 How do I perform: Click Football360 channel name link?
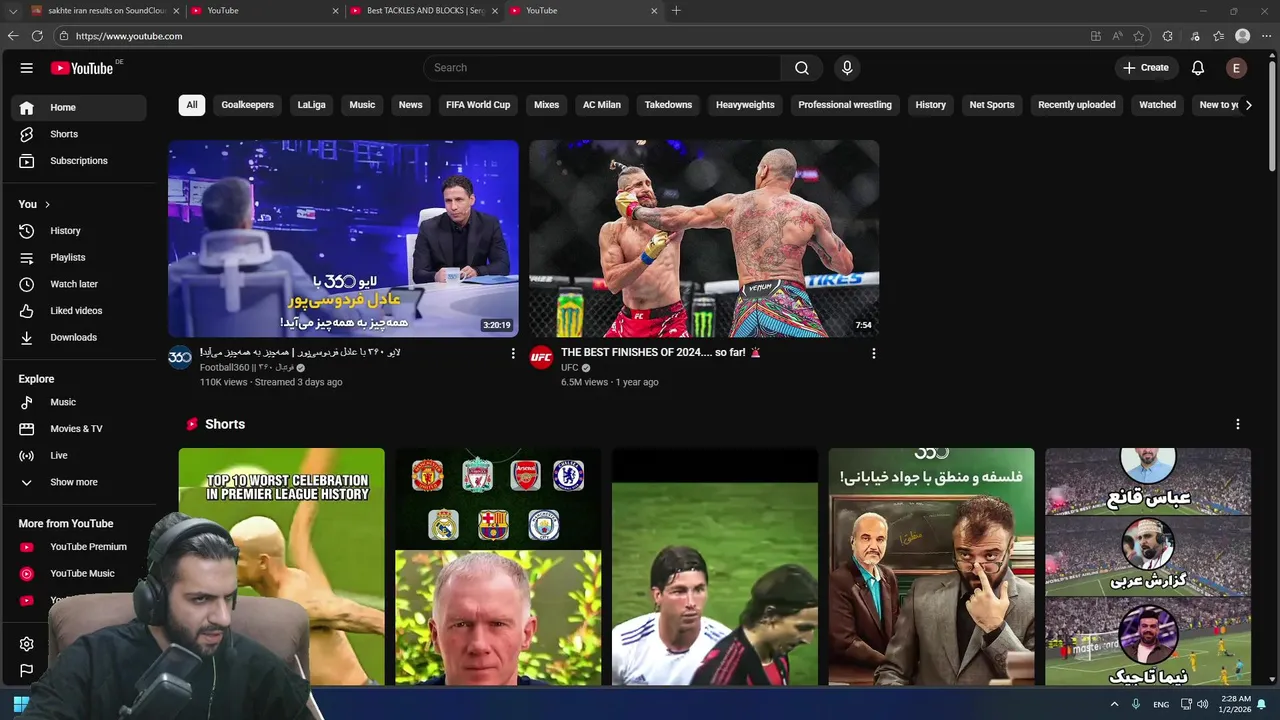tap(247, 368)
